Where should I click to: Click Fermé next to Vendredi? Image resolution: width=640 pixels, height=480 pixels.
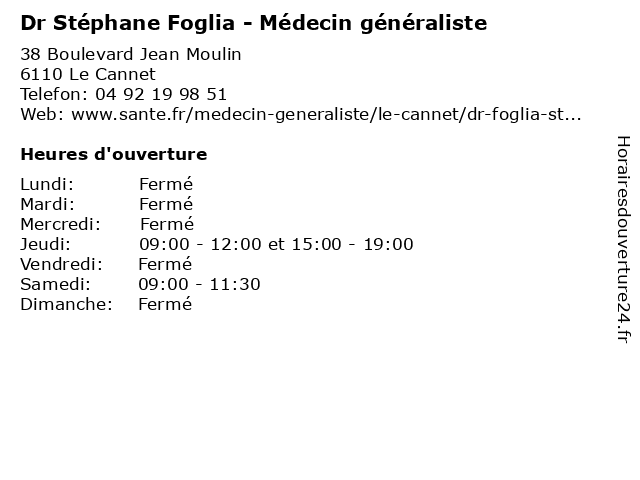click(165, 264)
